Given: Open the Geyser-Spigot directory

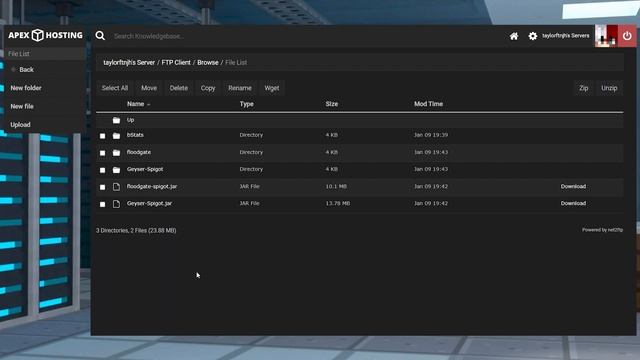Looking at the screenshot, I should point(145,169).
